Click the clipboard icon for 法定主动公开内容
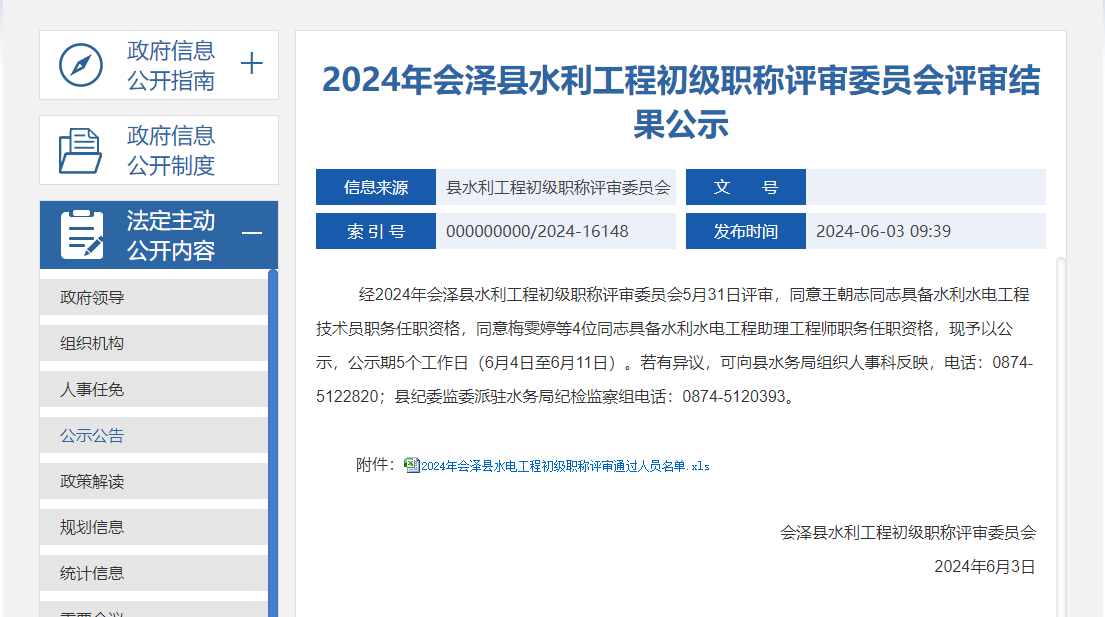Image resolution: width=1105 pixels, height=617 pixels. coord(81,235)
